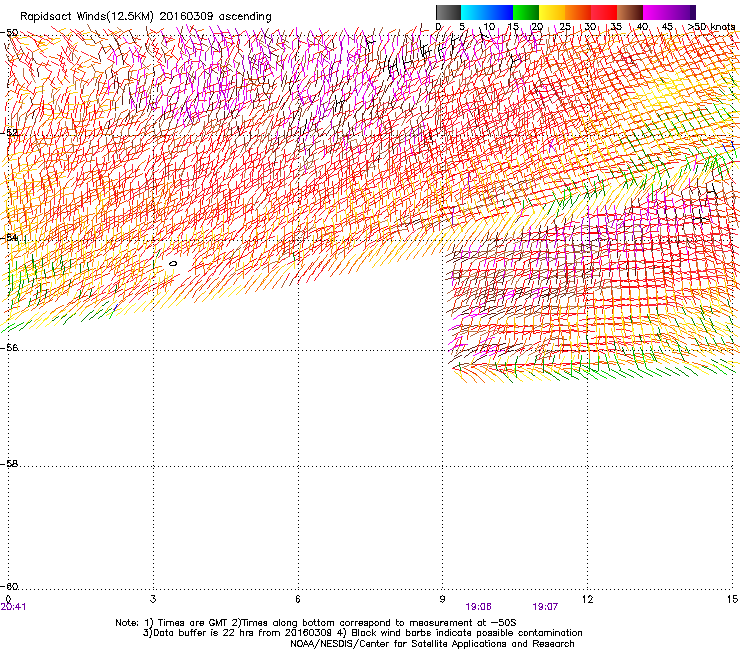Click the title 'Rapidscat Winds(12.5KM) 20160309 ascending'
Viewport: 740px width, 650px height.
(145, 17)
